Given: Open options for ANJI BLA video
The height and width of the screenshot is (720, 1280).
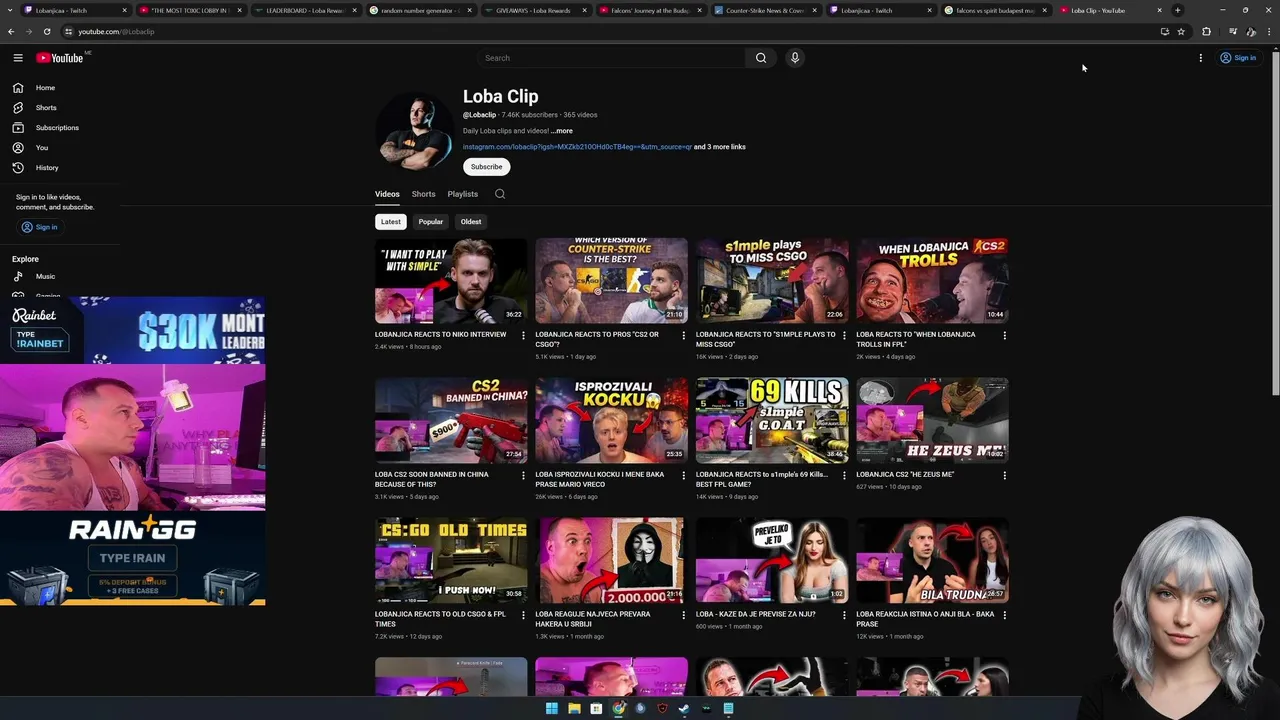Looking at the screenshot, I should (1005, 616).
